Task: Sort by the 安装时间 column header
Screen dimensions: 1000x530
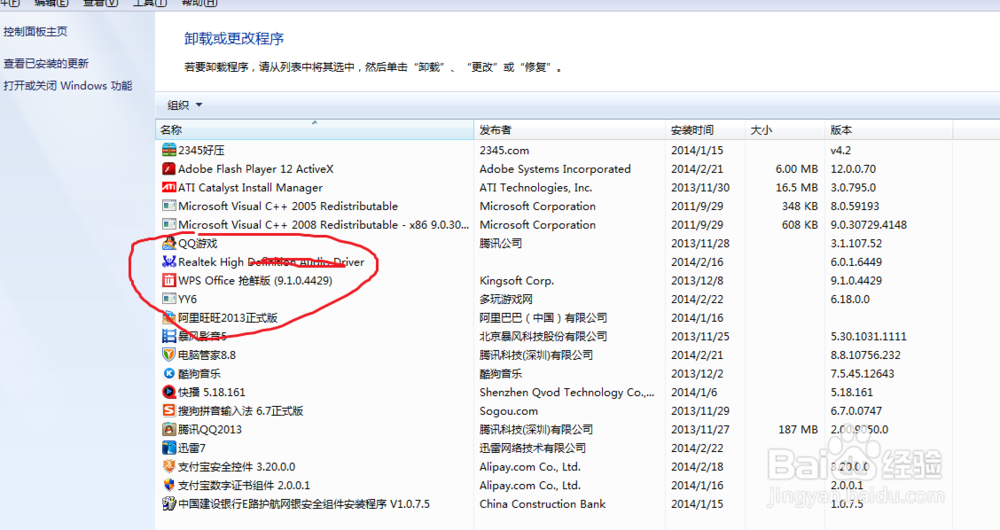Action: coord(705,129)
